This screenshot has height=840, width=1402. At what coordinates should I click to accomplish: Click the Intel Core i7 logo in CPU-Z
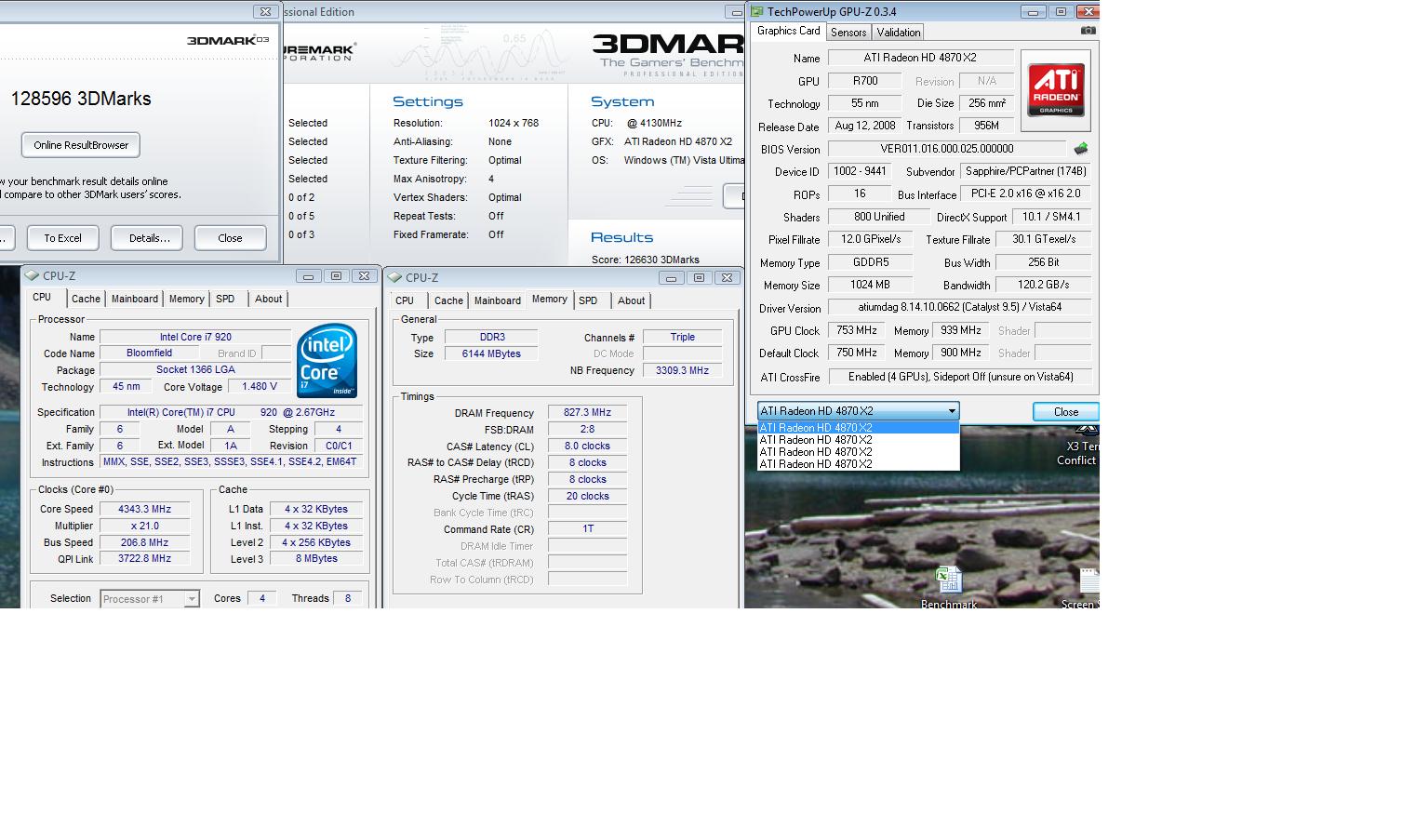[x=327, y=361]
